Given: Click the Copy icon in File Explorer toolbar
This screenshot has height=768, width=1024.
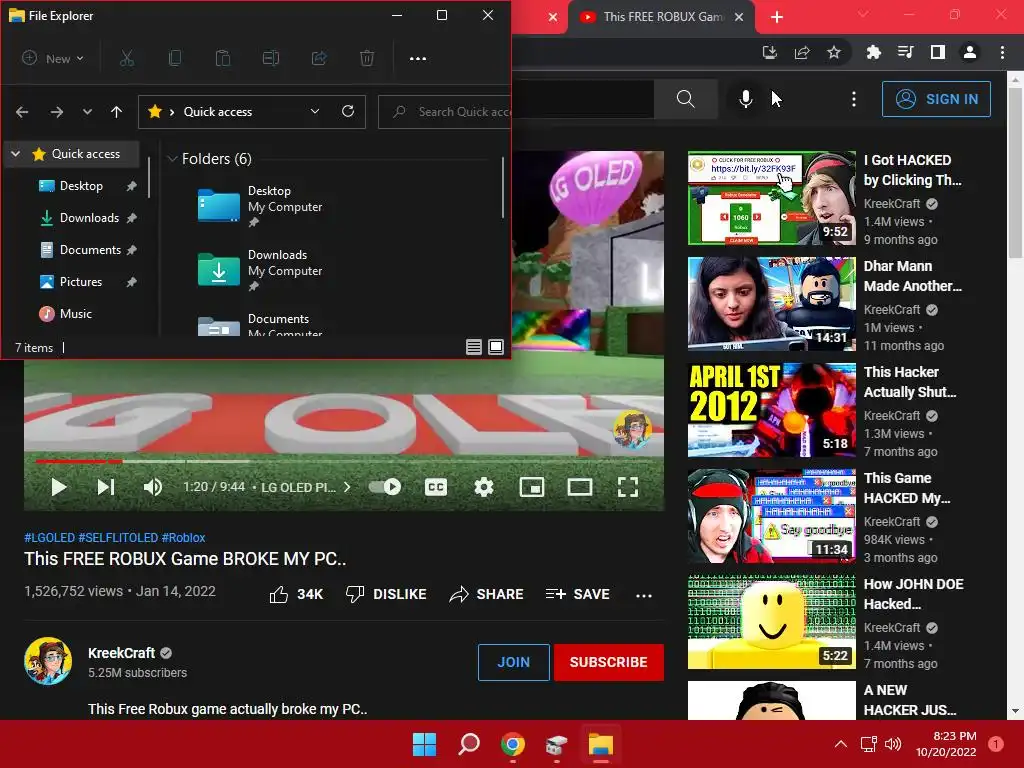Looking at the screenshot, I should click(174, 58).
